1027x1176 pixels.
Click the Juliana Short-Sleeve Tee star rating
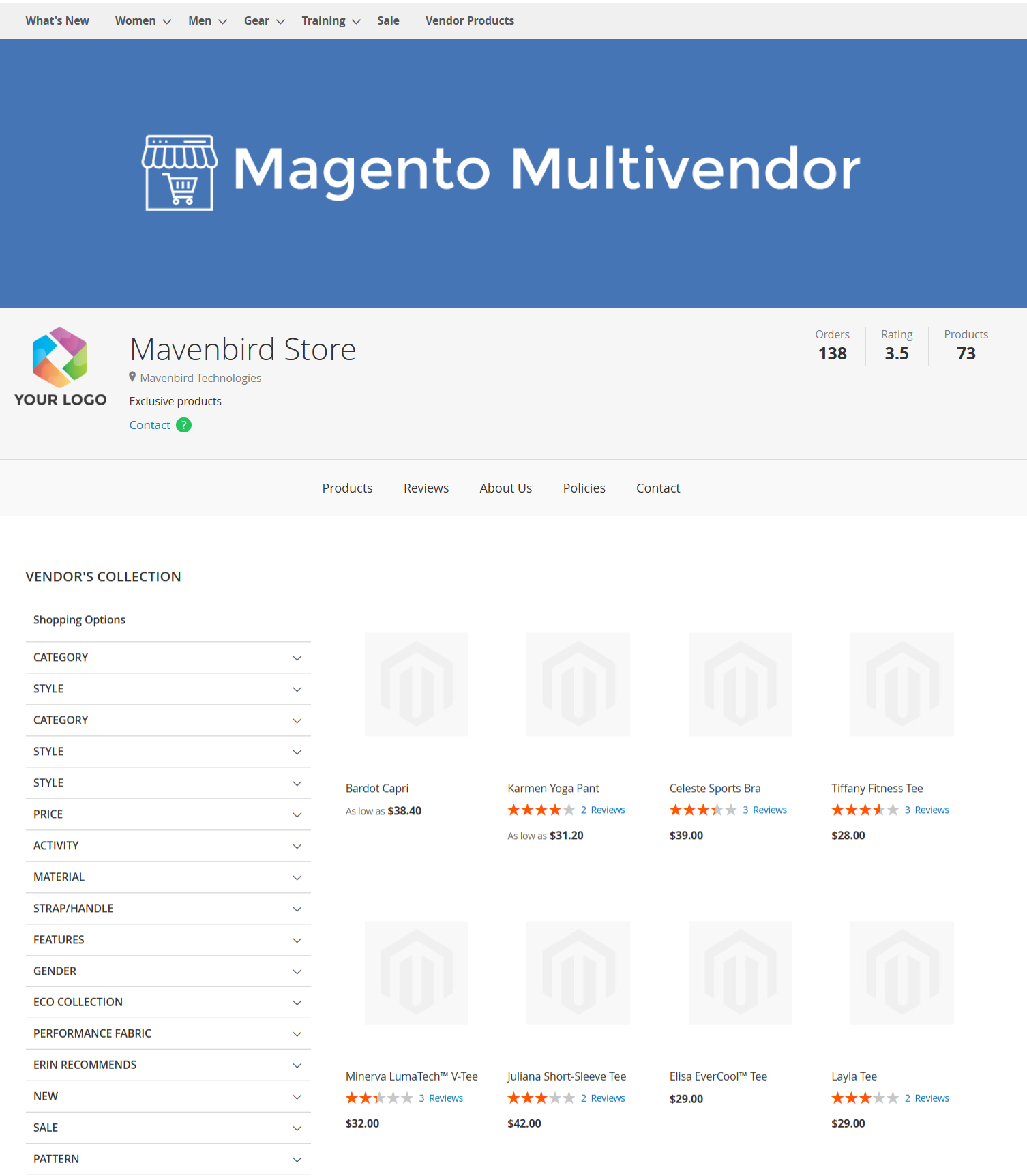pyautogui.click(x=541, y=1098)
